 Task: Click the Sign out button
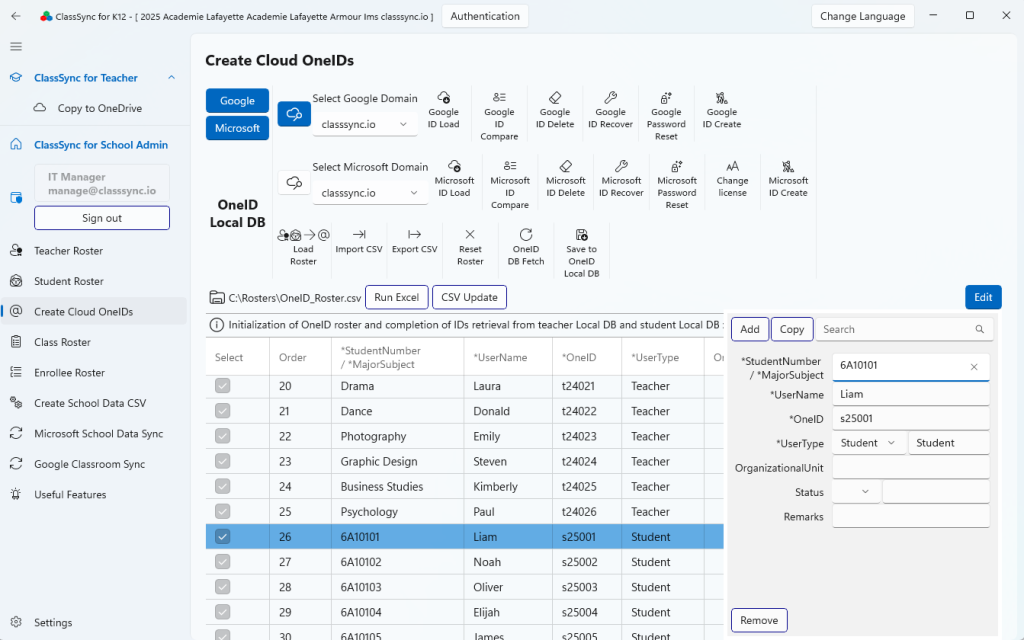[102, 218]
